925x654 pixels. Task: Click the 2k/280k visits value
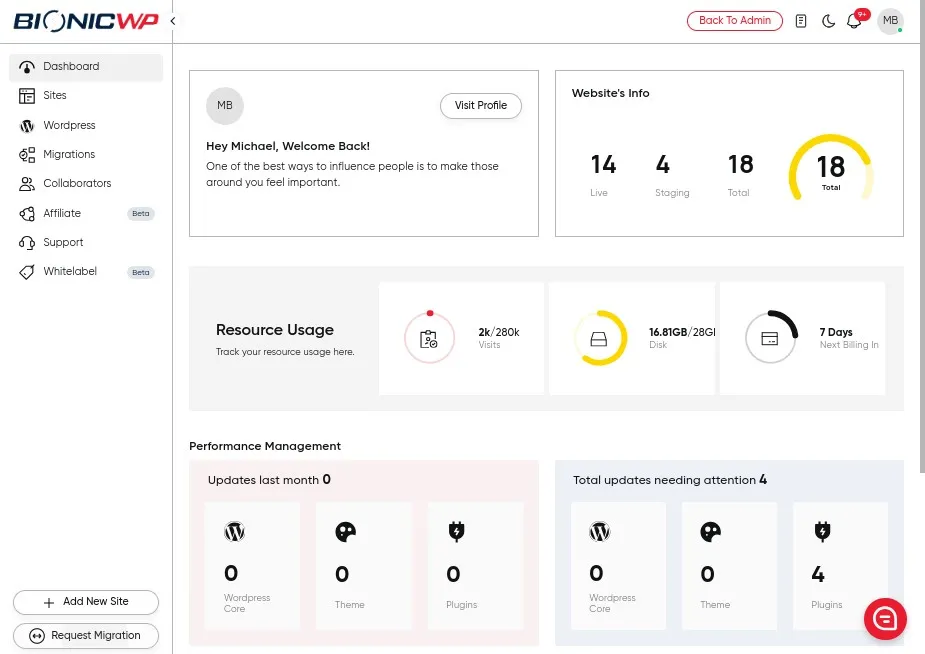[499, 332]
